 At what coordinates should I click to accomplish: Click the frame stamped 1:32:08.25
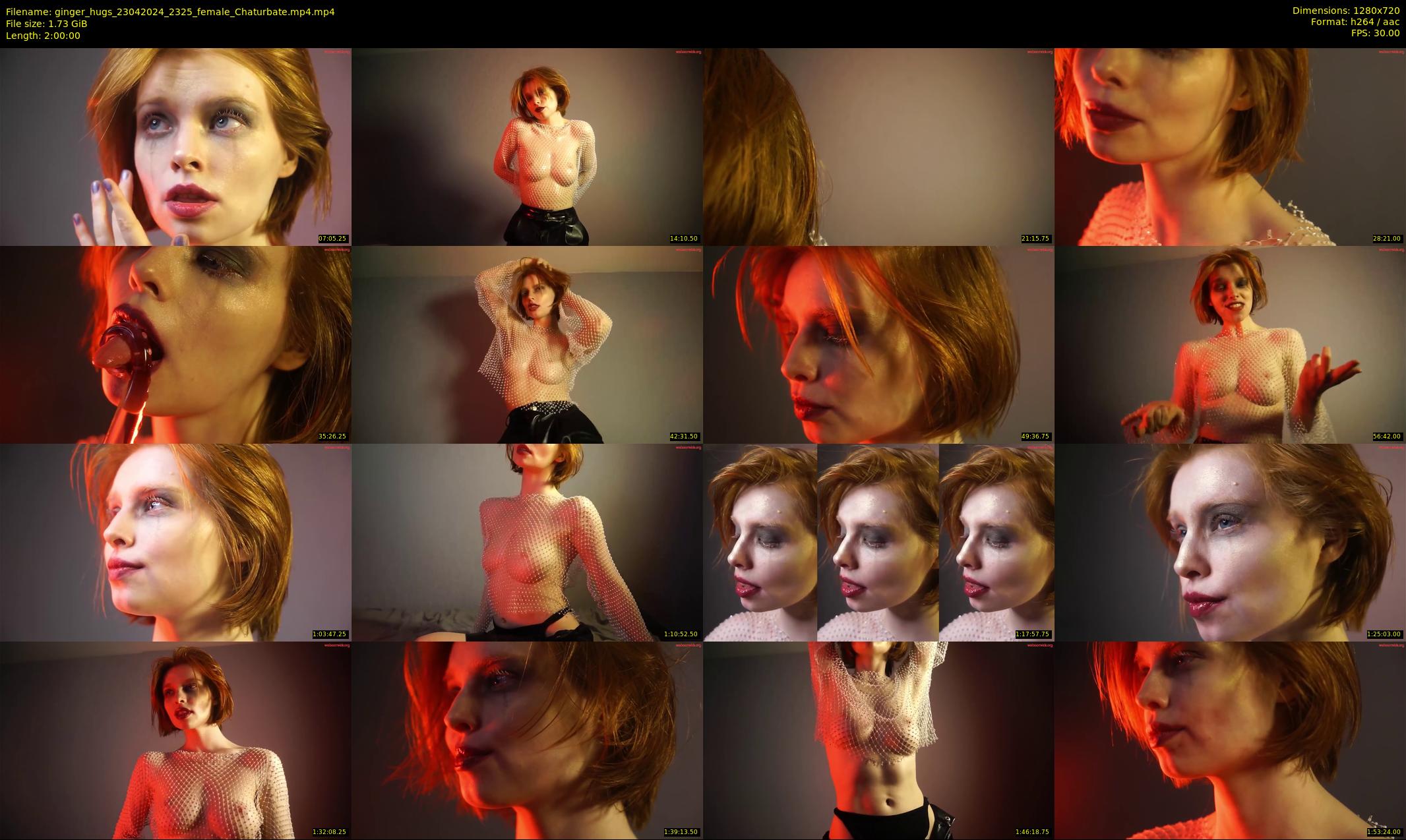[175, 740]
